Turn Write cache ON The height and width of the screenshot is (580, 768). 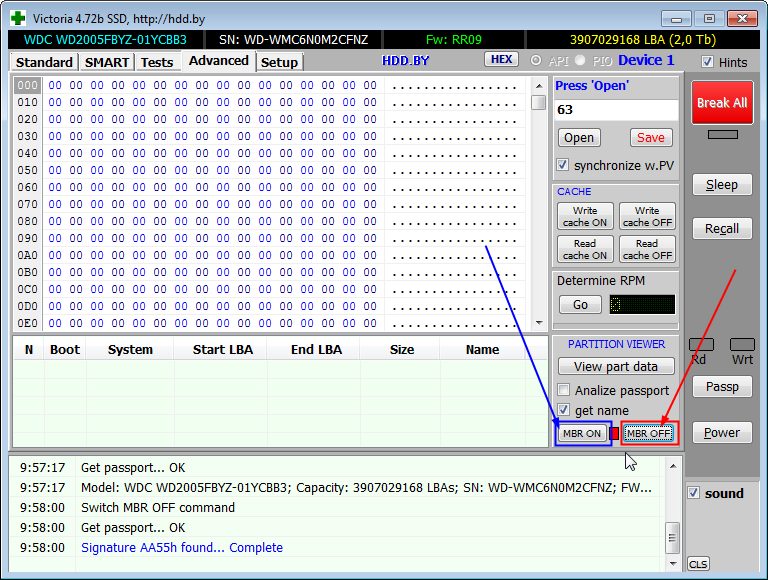(584, 216)
